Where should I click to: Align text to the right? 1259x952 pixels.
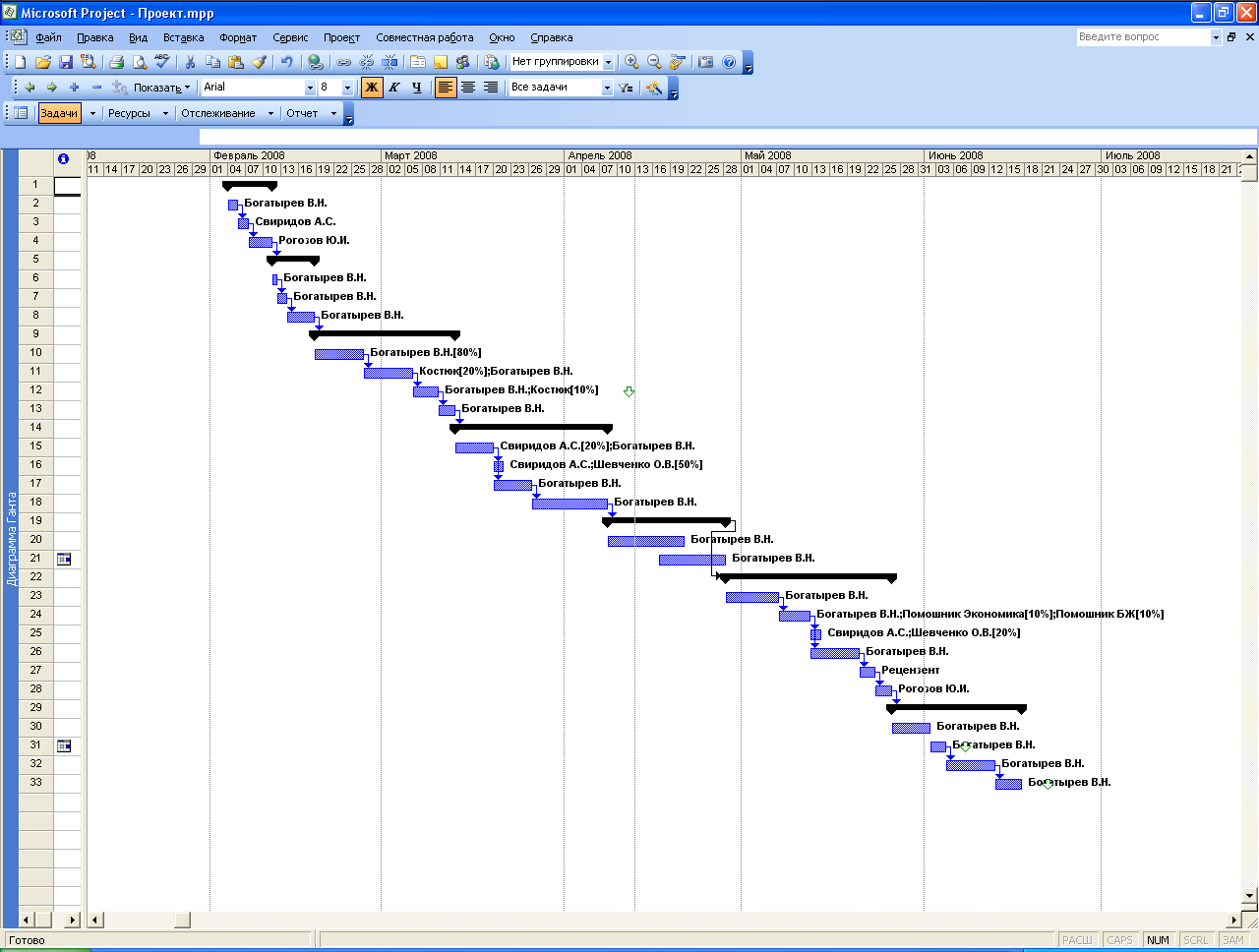click(491, 88)
